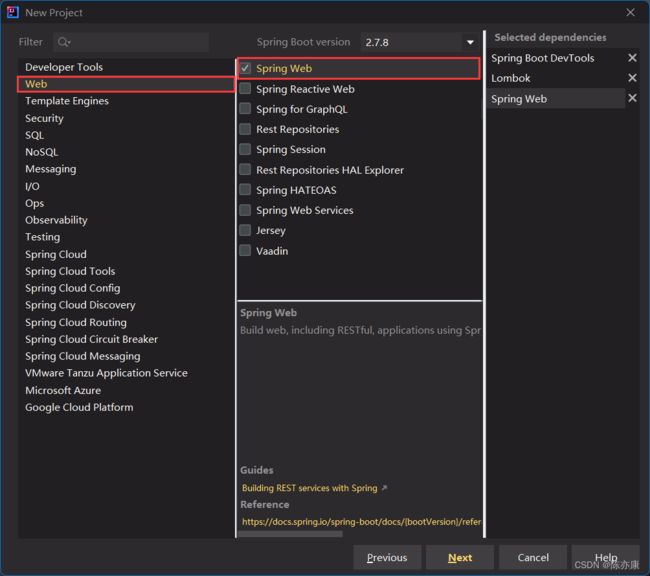Remove Lombok from selected dependencies
Screen dimensions: 650x576
click(x=632, y=78)
